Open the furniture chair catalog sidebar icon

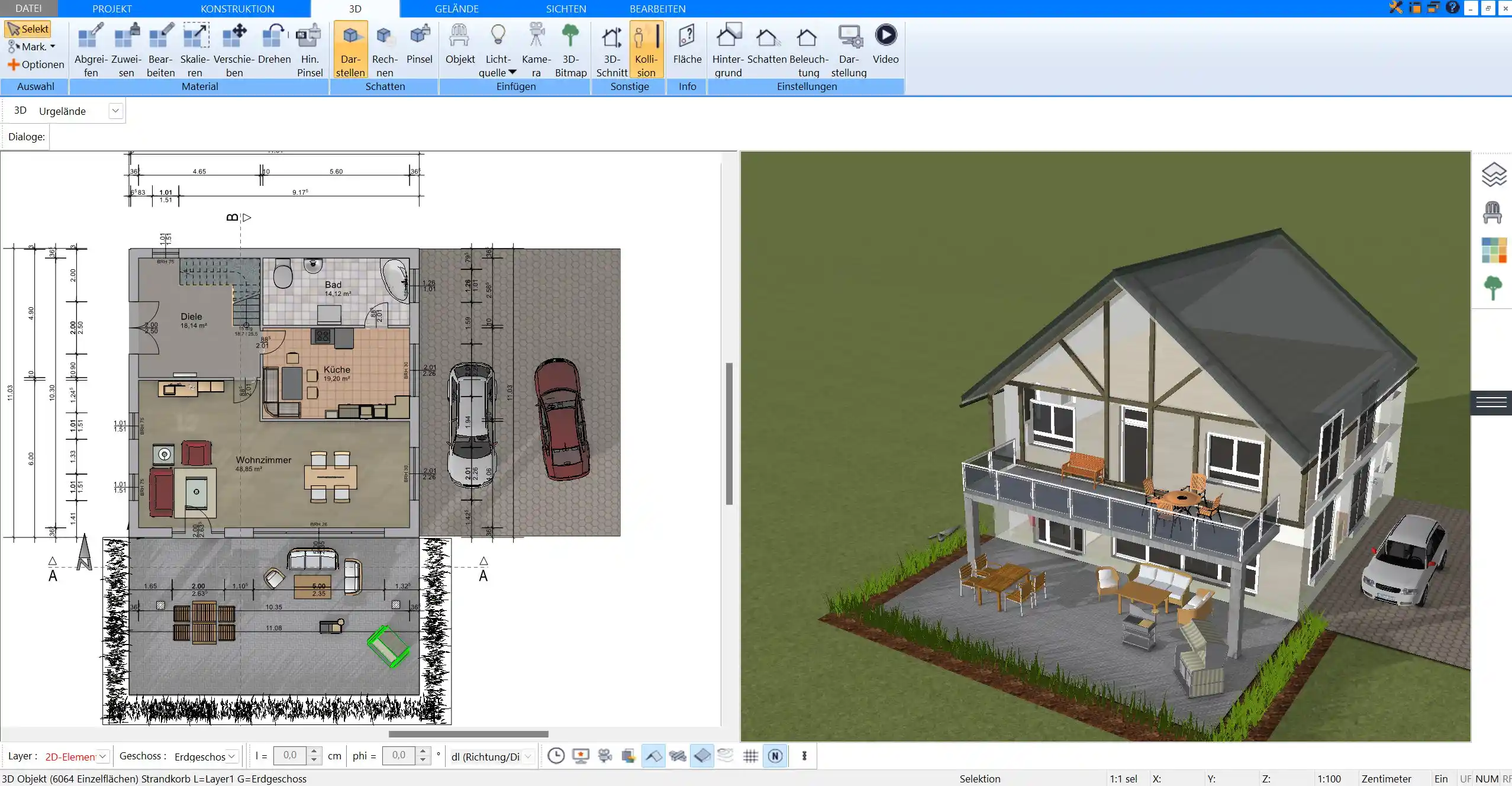[1492, 212]
